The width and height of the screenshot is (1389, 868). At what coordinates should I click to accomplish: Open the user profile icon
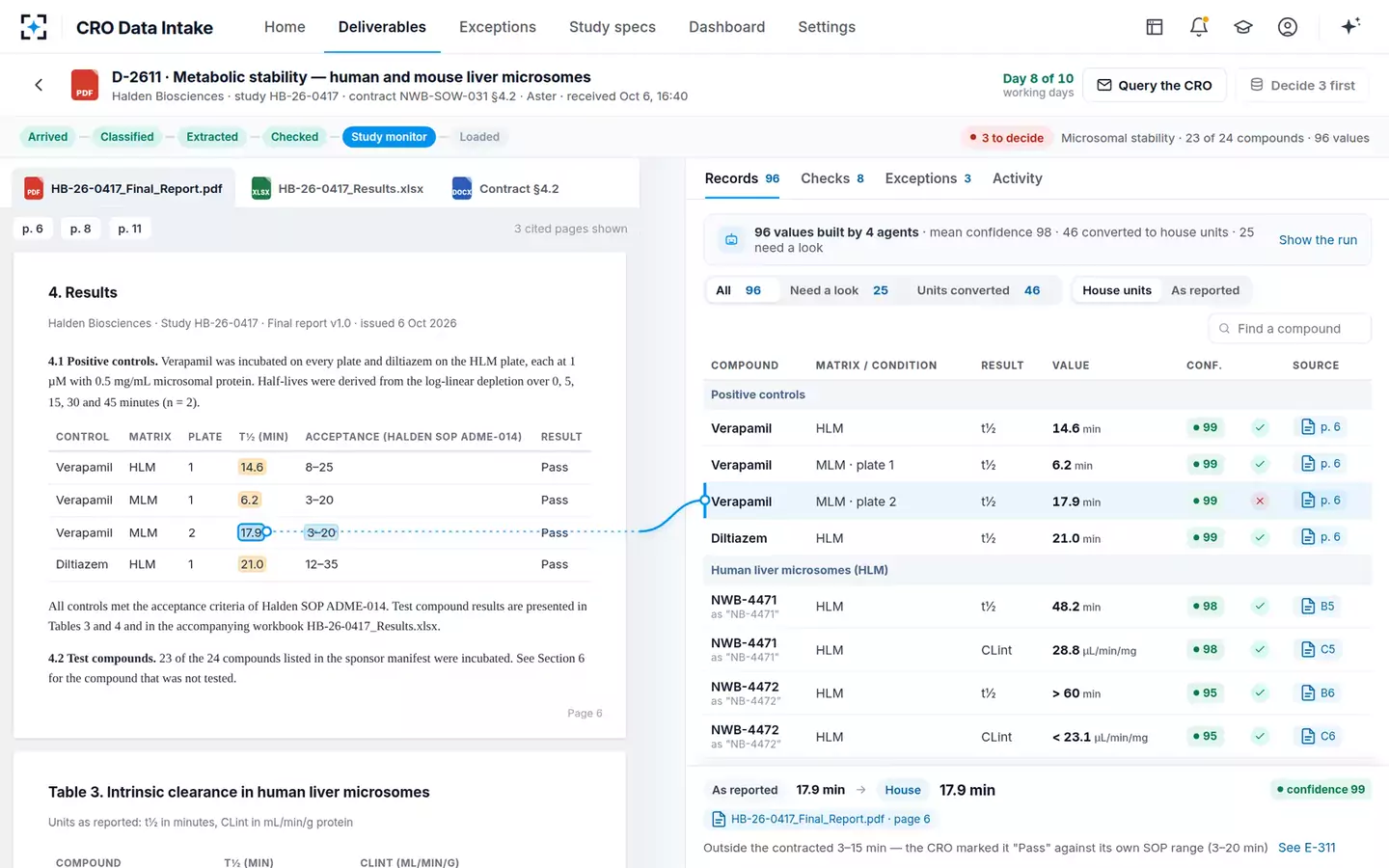1288,27
